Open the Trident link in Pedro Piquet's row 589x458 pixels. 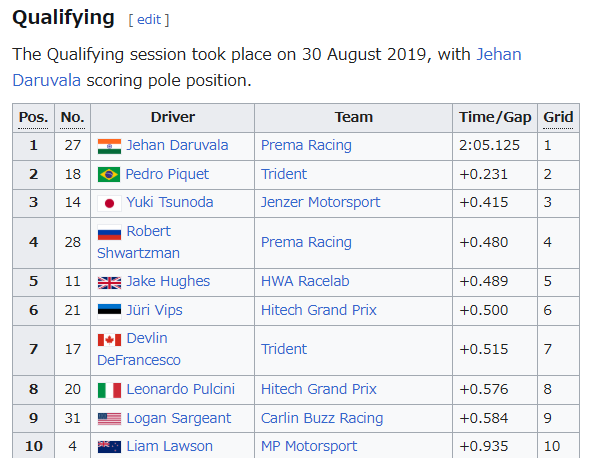pyautogui.click(x=284, y=174)
